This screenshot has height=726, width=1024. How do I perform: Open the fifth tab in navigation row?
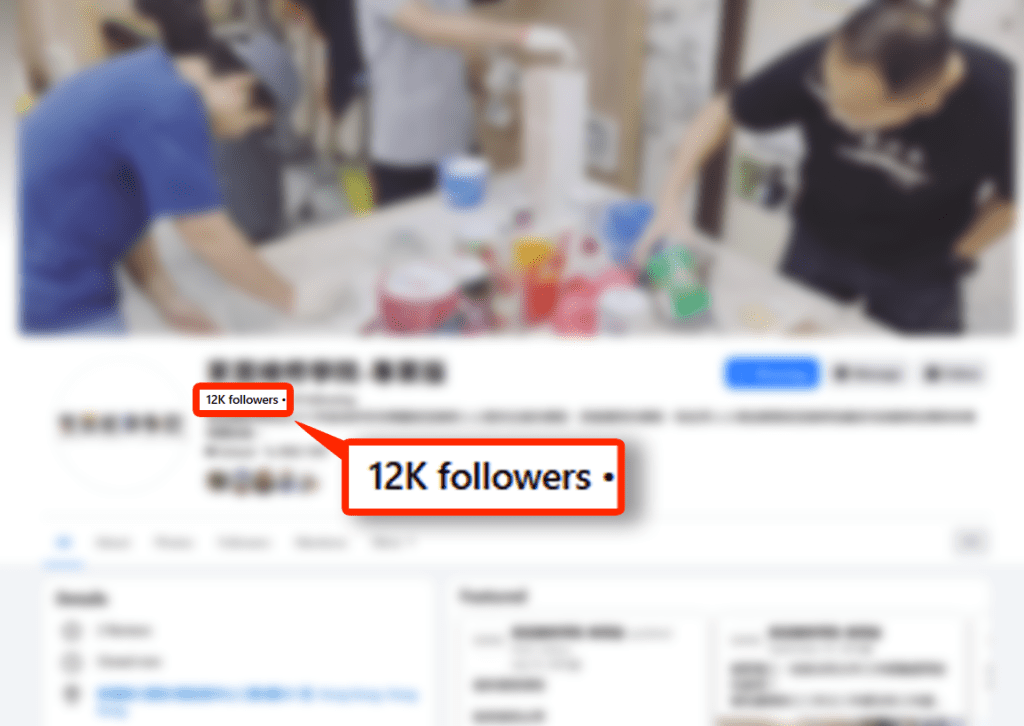pyautogui.click(x=321, y=543)
